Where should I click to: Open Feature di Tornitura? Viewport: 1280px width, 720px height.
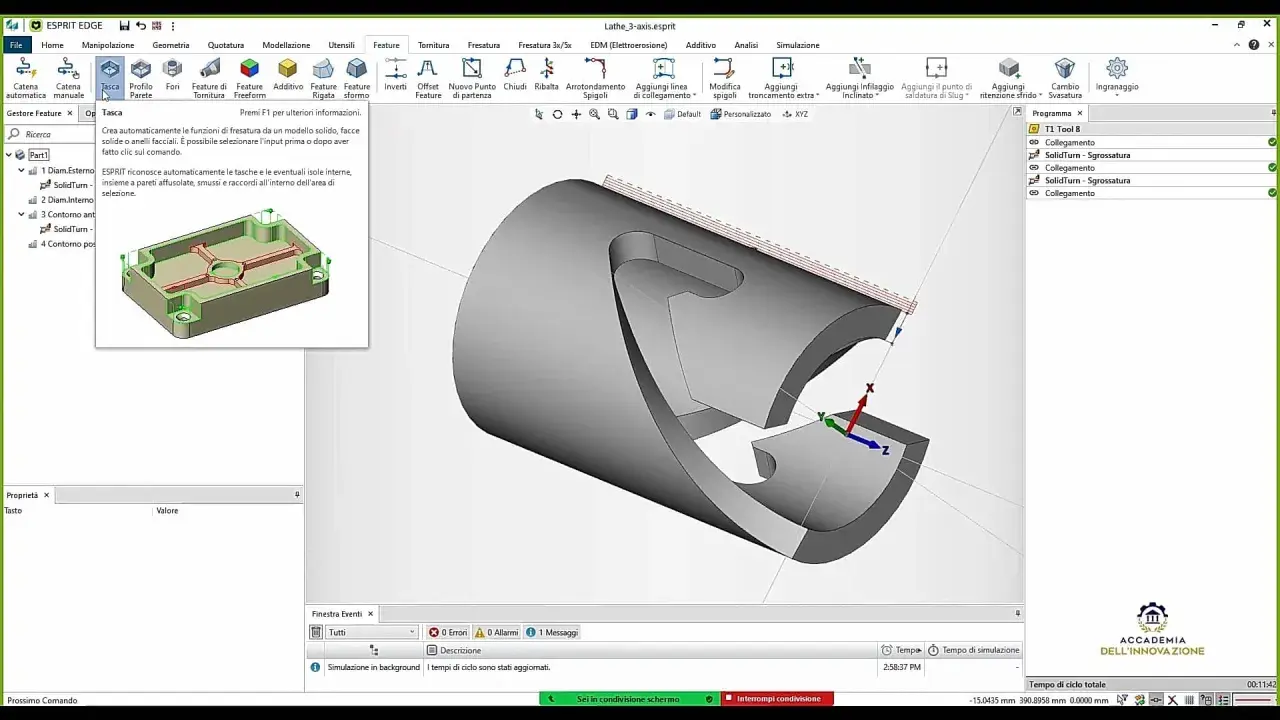(209, 78)
